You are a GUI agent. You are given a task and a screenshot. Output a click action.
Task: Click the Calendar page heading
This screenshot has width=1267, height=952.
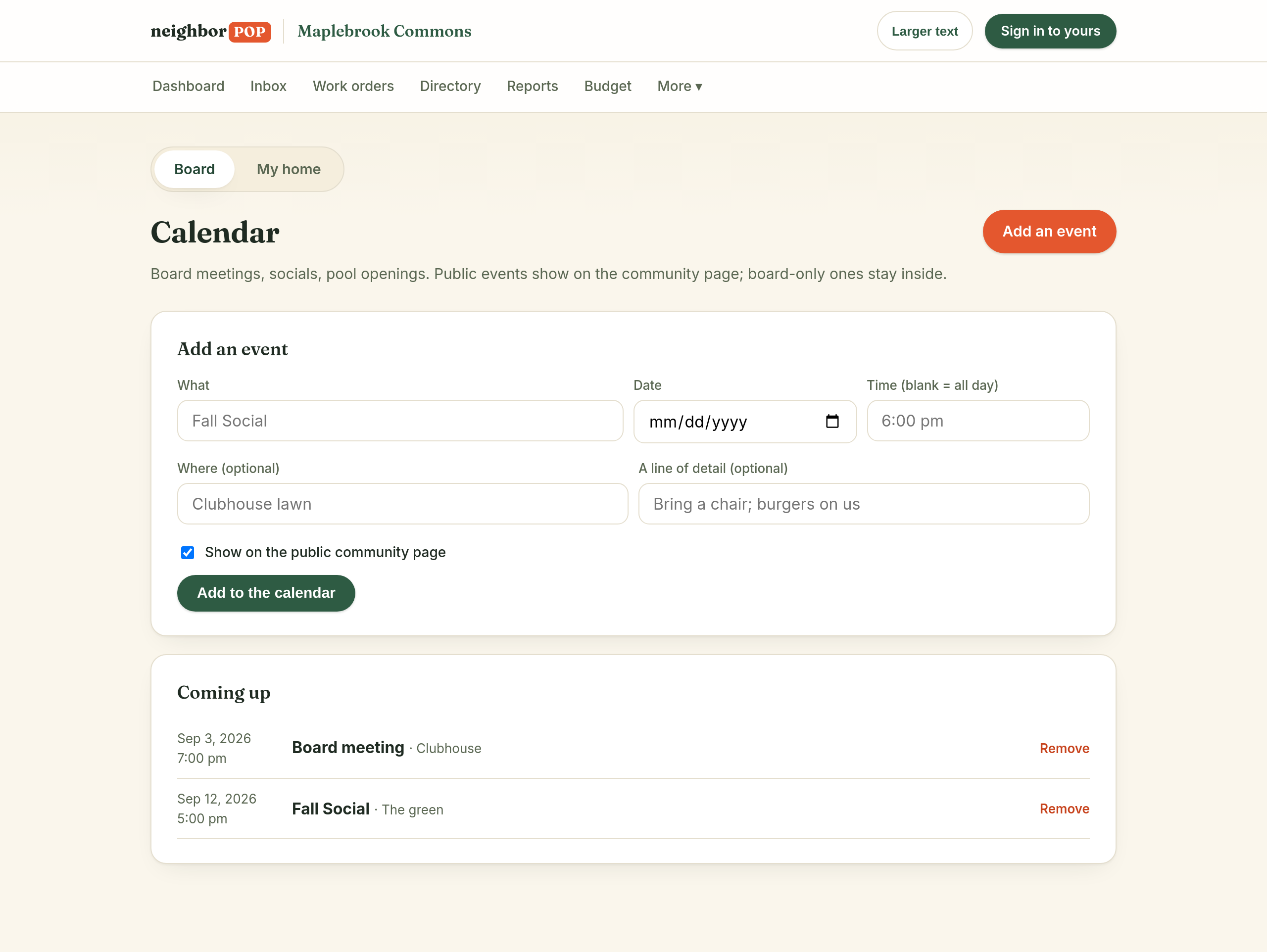click(215, 233)
